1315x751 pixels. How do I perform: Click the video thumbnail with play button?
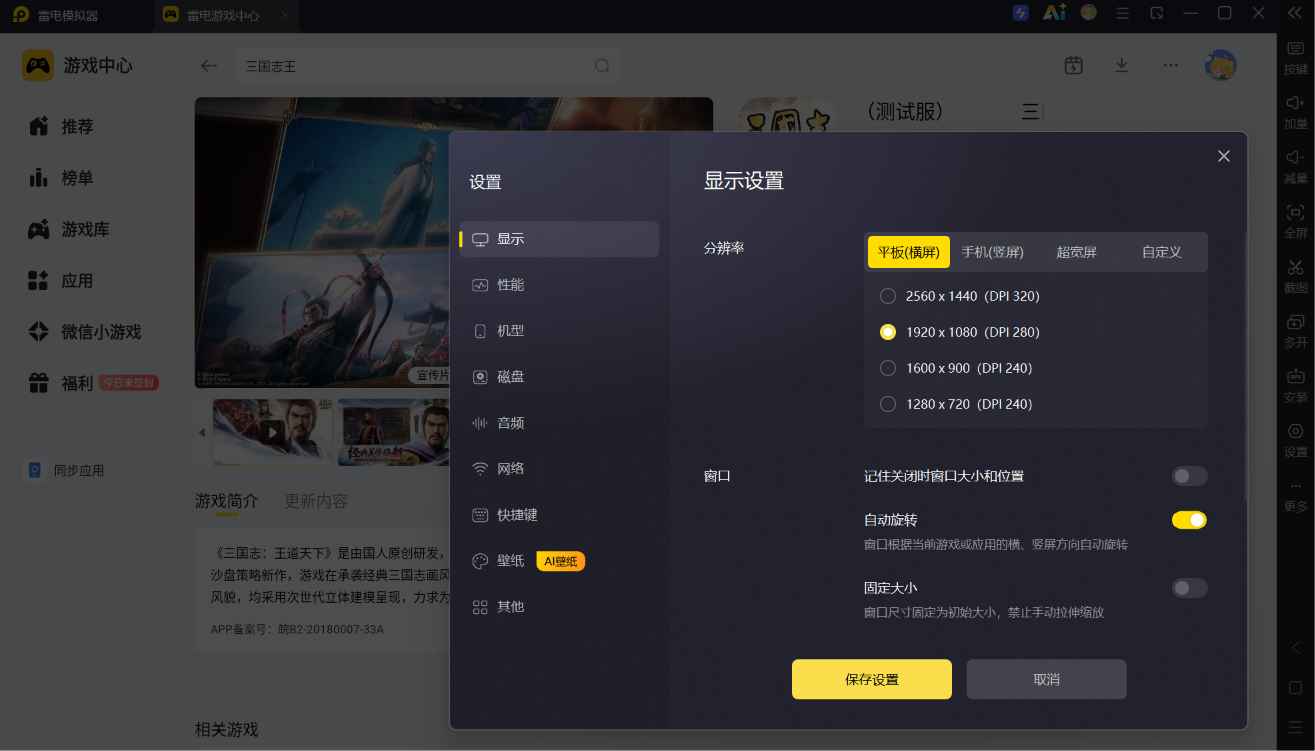pyautogui.click(x=272, y=432)
